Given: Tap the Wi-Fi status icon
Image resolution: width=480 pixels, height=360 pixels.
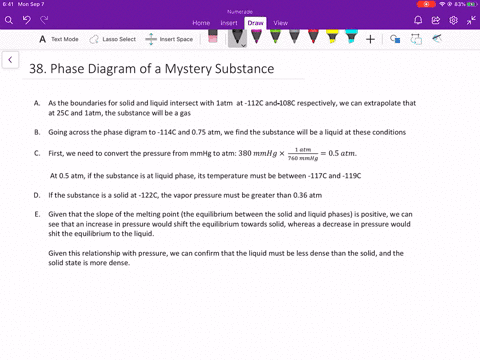Looking at the screenshot, I should [442, 4].
